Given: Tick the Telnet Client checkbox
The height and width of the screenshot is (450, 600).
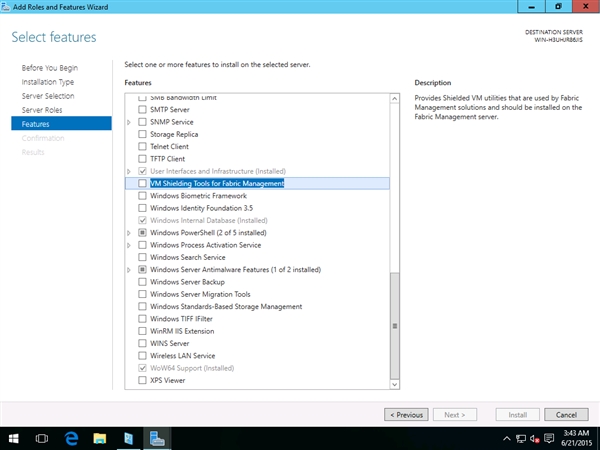Looking at the screenshot, I should (142, 147).
